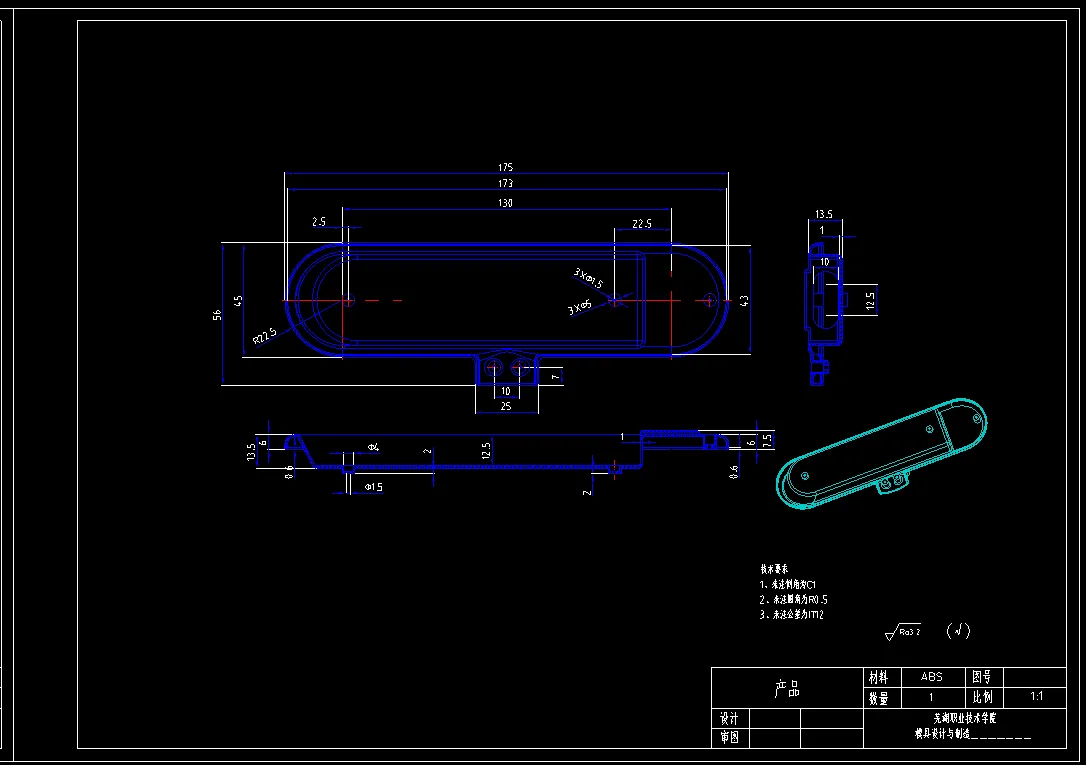Select the 审图 label cell
Image resolution: width=1086 pixels, height=765 pixels.
click(x=730, y=738)
